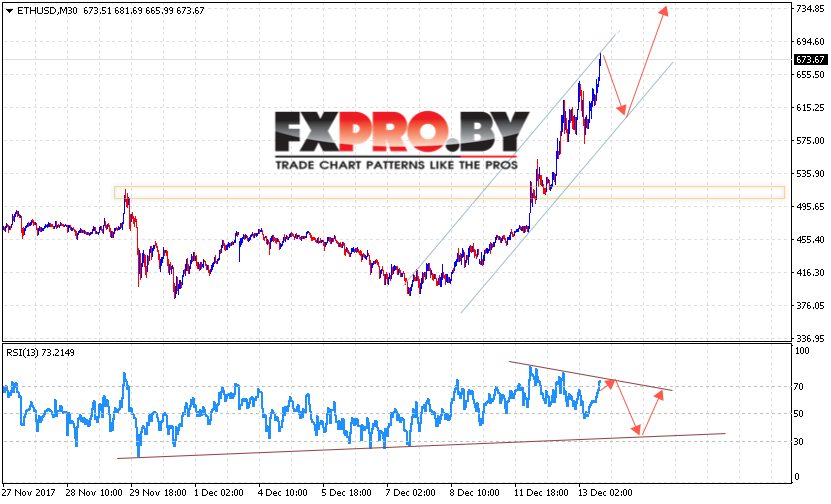The width and height of the screenshot is (831, 504).
Task: Click the 11 Dec 18:00 time label
Action: coord(541,492)
